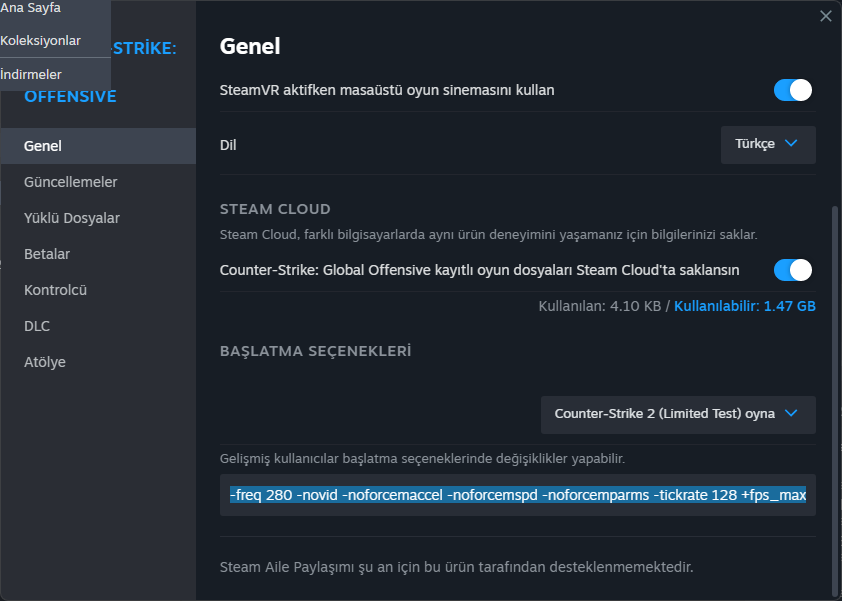Toggle SteamVR desktop game theater switch
Viewport: 842px width, 601px height.
[x=792, y=90]
